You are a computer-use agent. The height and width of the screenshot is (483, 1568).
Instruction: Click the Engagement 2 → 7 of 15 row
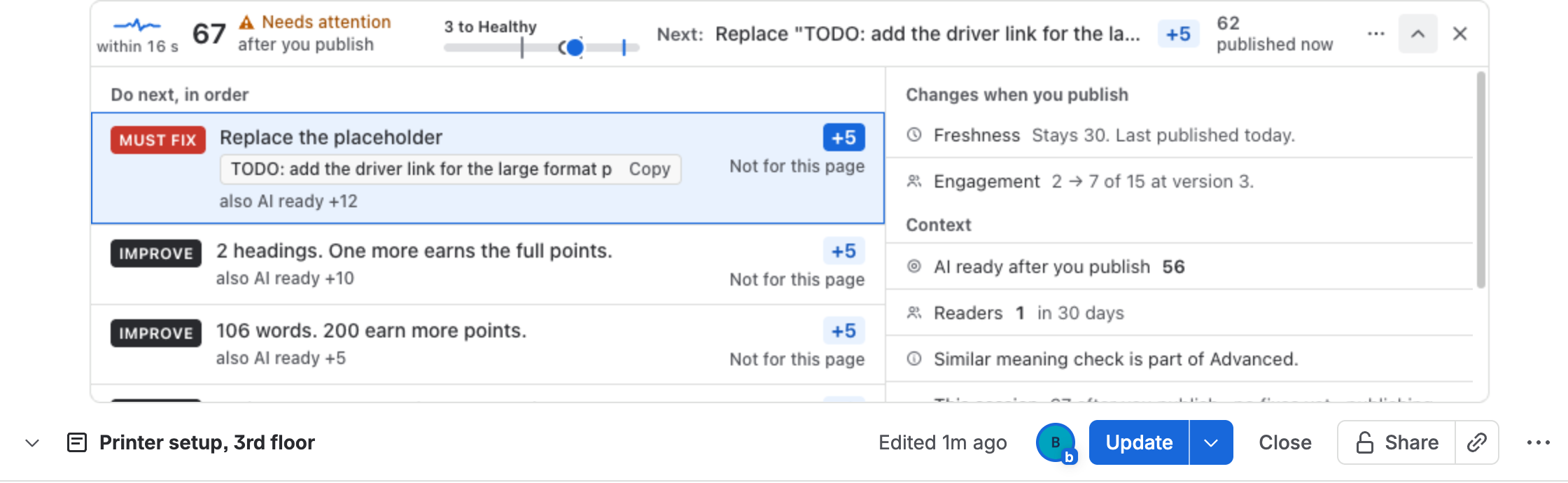click(x=1179, y=181)
